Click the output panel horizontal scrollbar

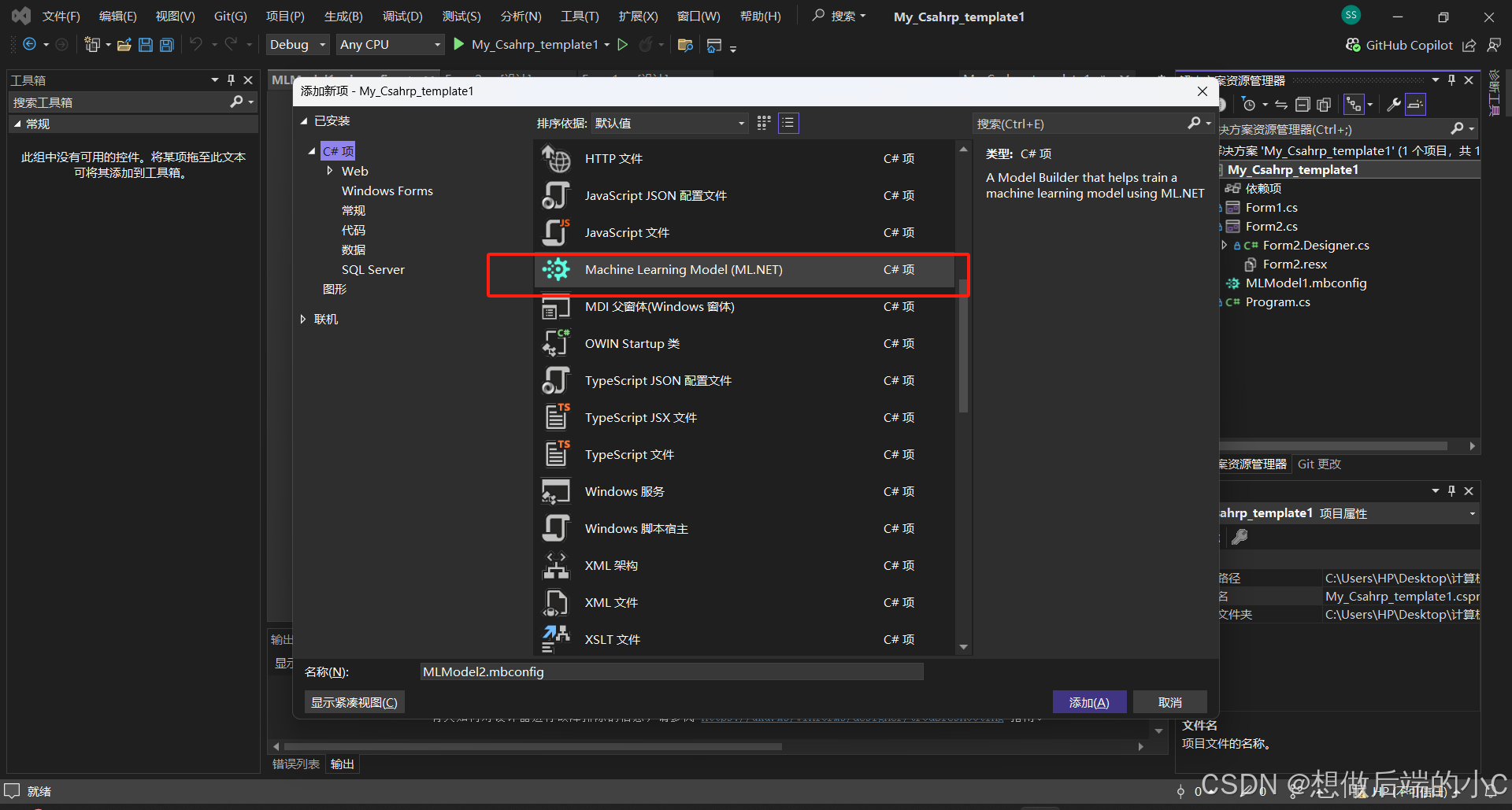pos(533,746)
